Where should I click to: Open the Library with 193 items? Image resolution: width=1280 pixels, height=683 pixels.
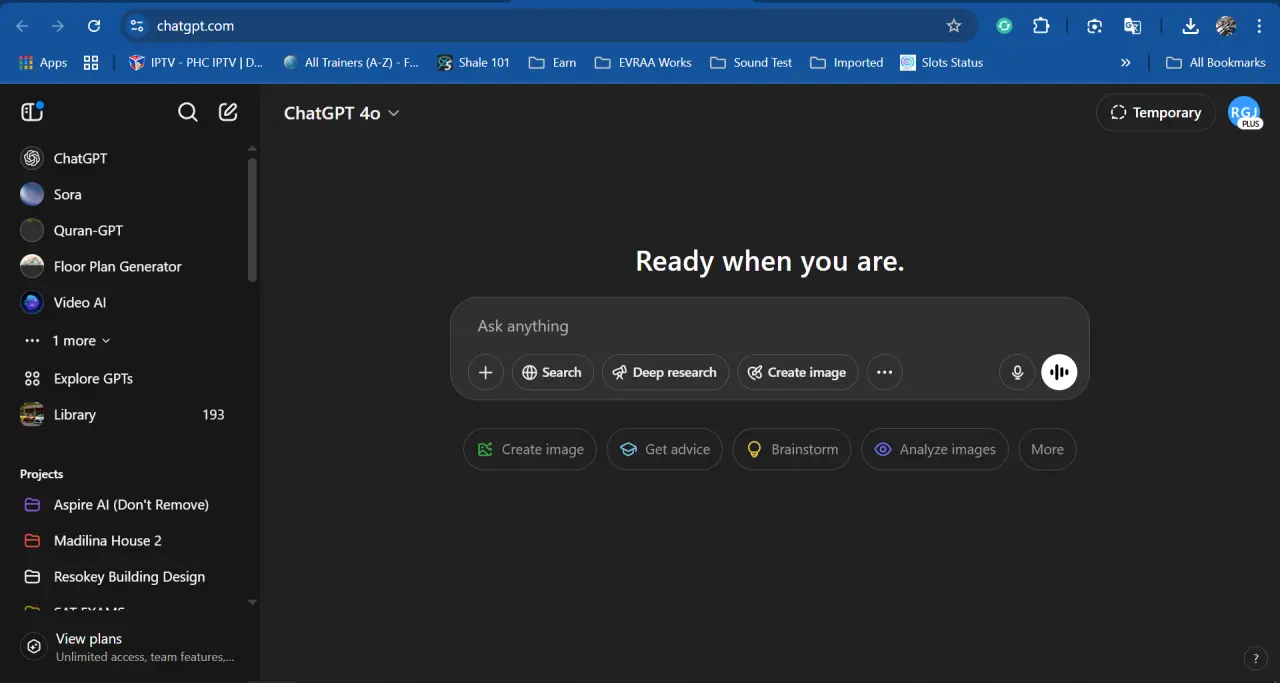[126, 414]
